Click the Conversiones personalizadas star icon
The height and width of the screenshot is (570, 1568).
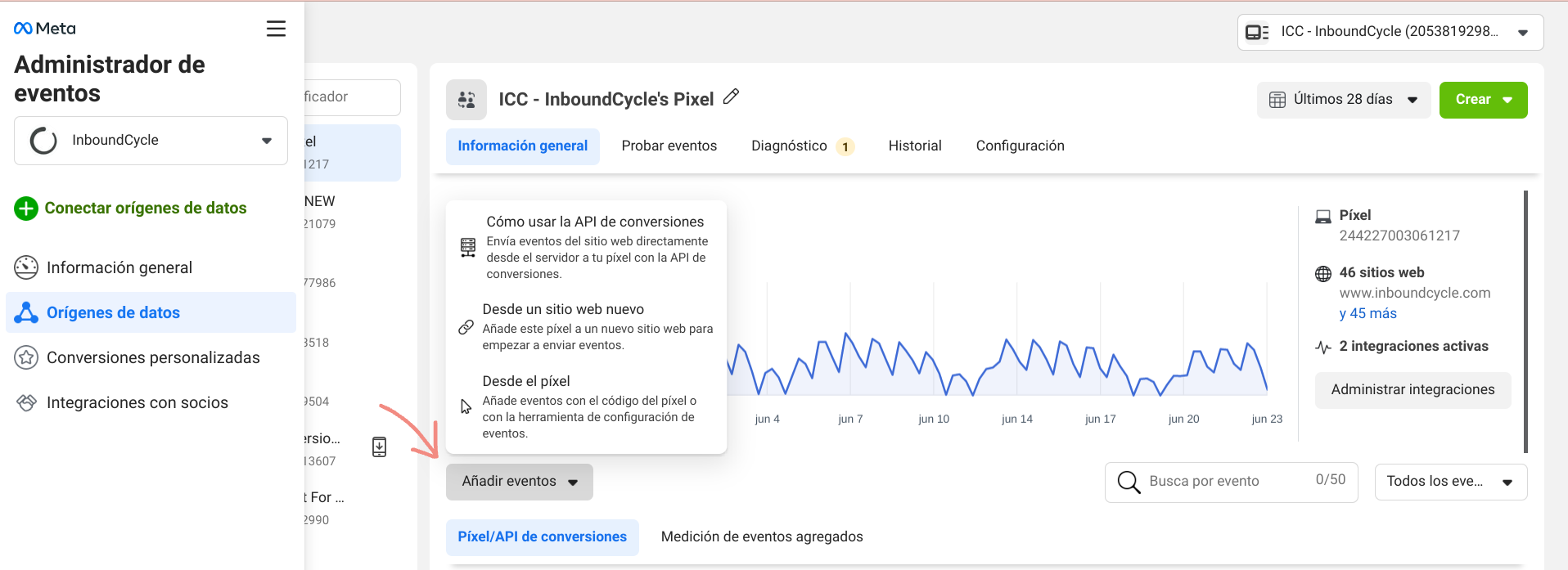[x=26, y=357]
